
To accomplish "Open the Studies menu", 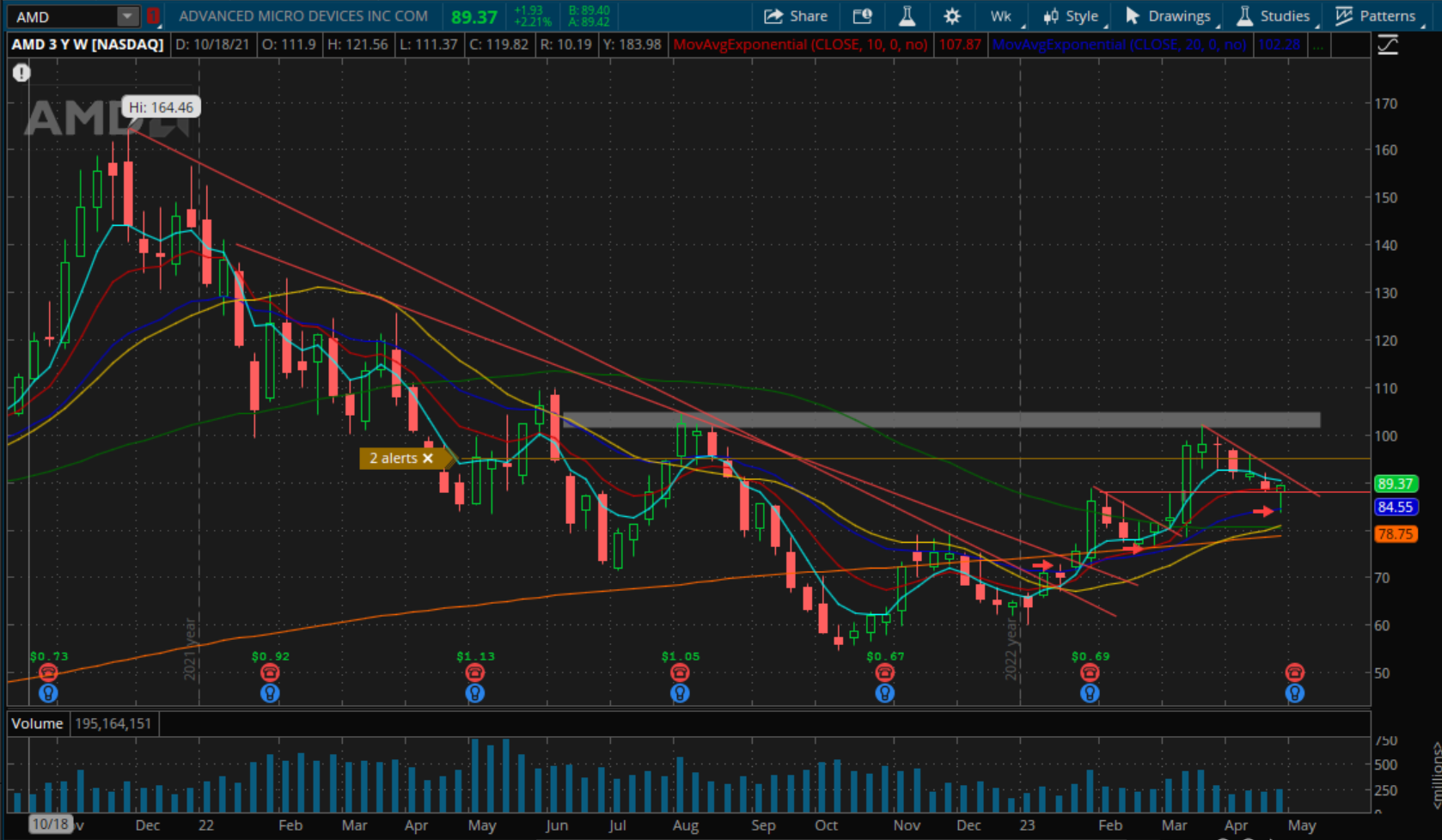I will coord(1274,16).
